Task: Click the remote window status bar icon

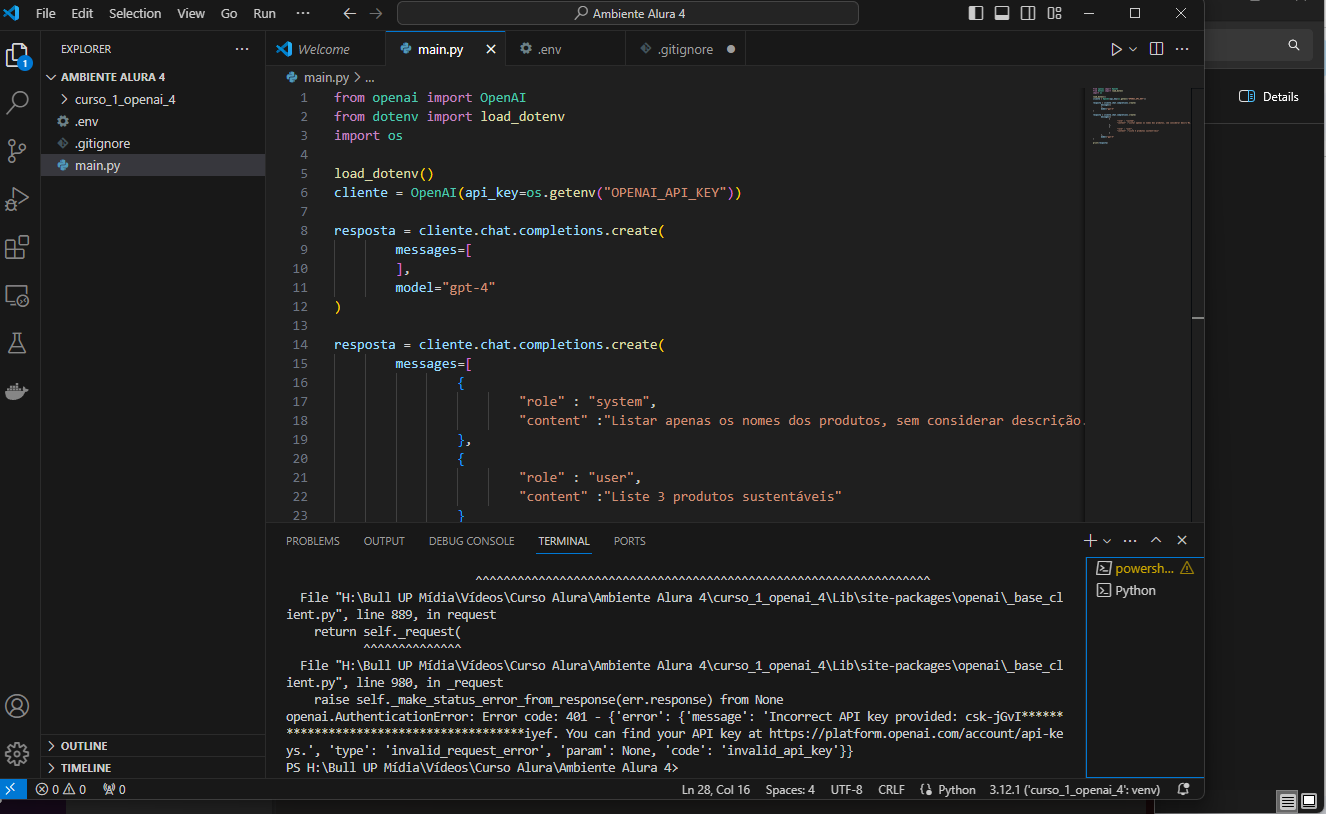Action: coord(12,789)
